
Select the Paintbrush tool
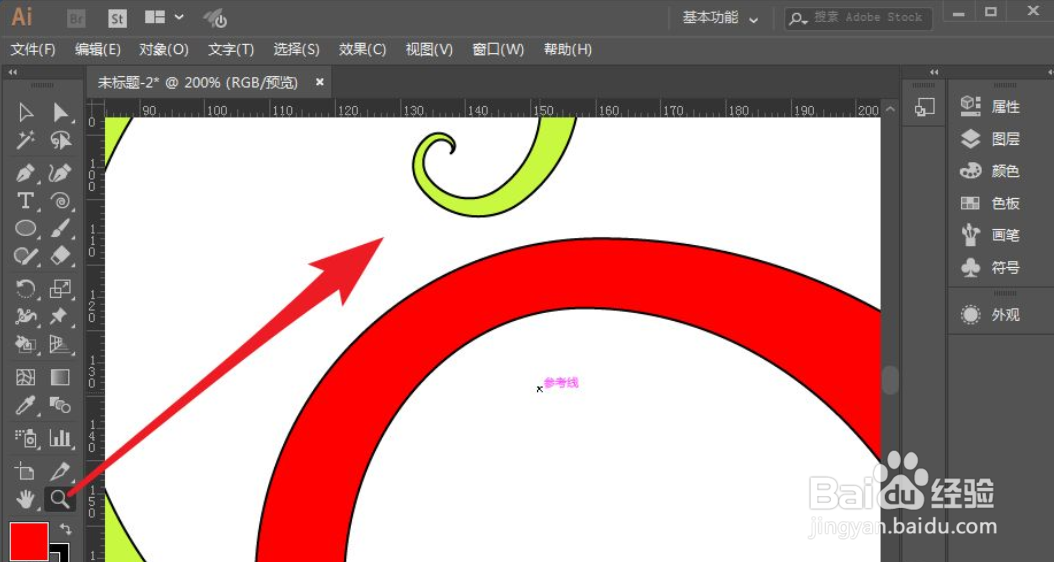click(x=60, y=229)
